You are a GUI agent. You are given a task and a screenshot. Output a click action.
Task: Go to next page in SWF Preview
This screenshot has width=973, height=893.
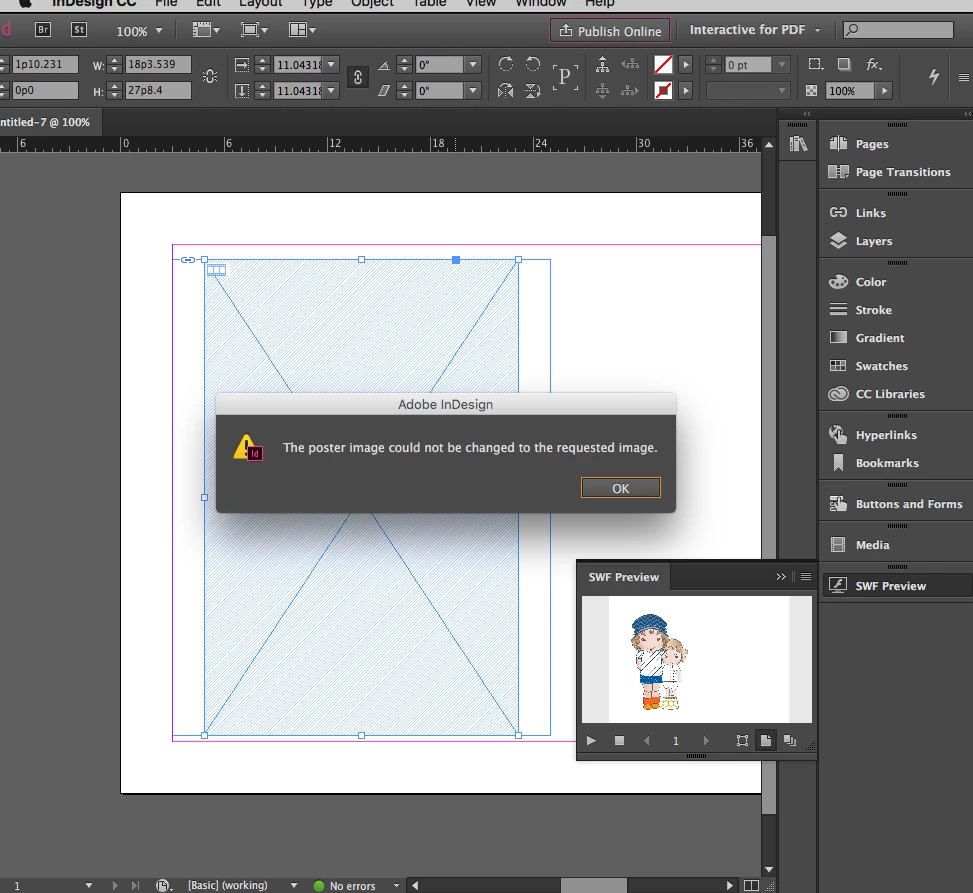pyautogui.click(x=706, y=740)
